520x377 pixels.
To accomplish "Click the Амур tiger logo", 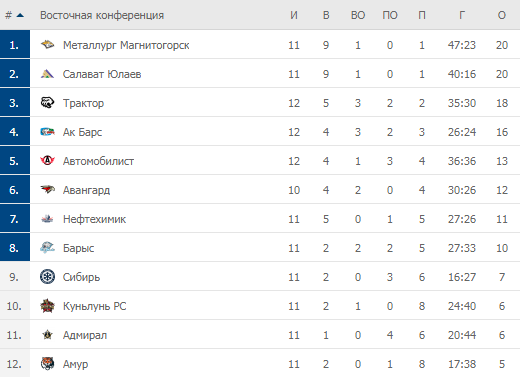I will [x=47, y=364].
